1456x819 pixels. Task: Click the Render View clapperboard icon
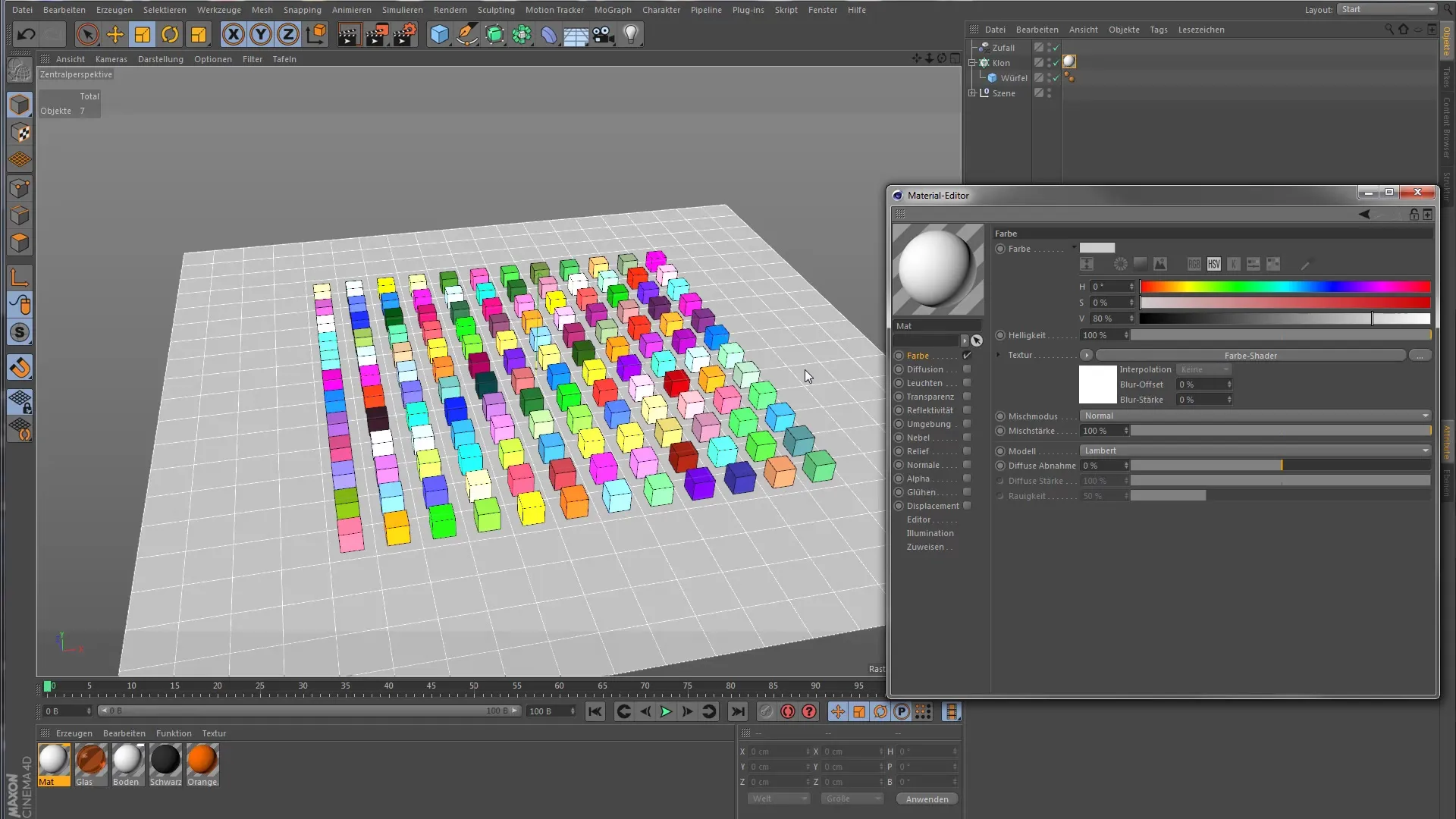tap(349, 34)
